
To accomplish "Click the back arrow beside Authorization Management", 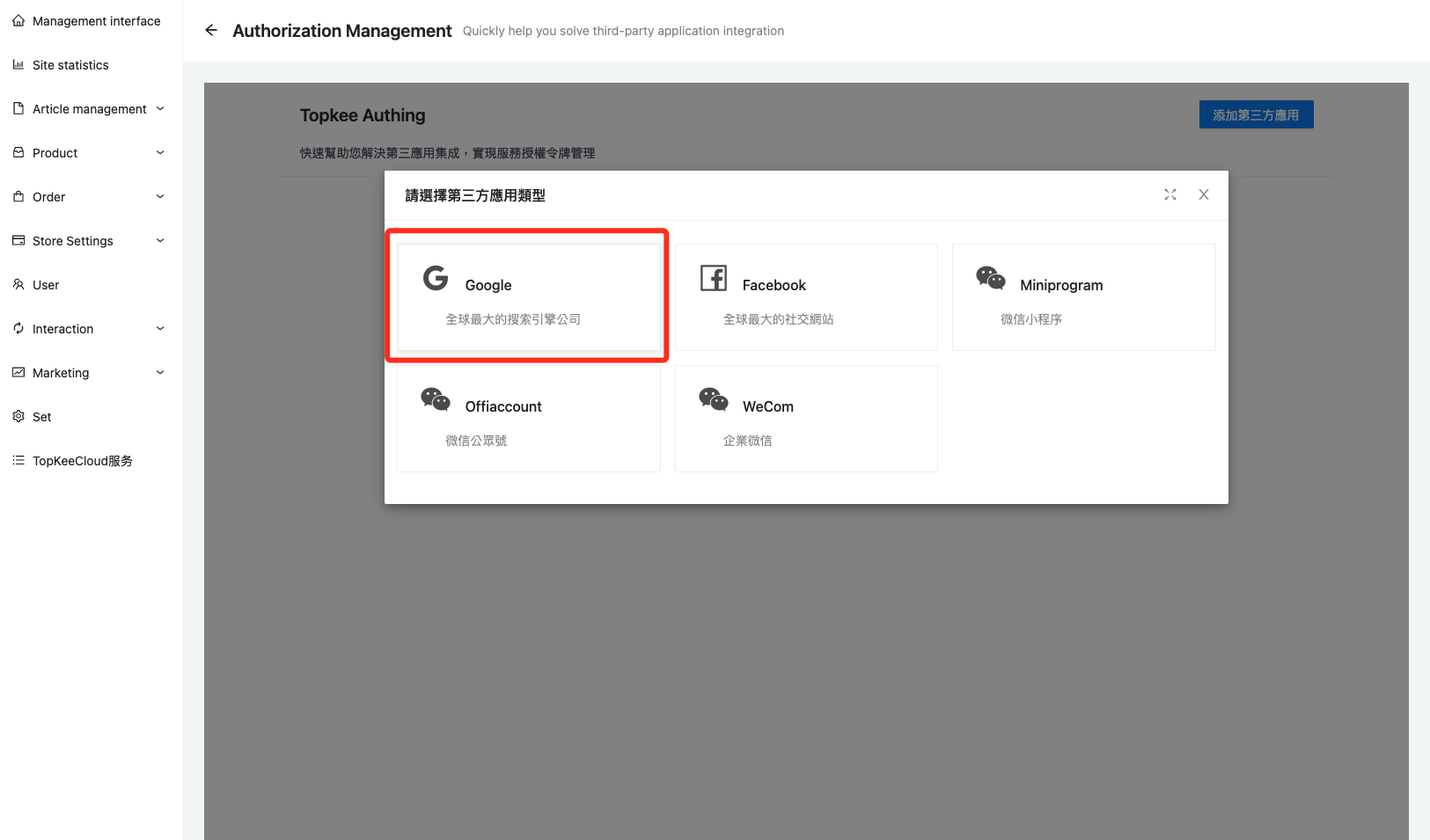I will pyautogui.click(x=211, y=31).
